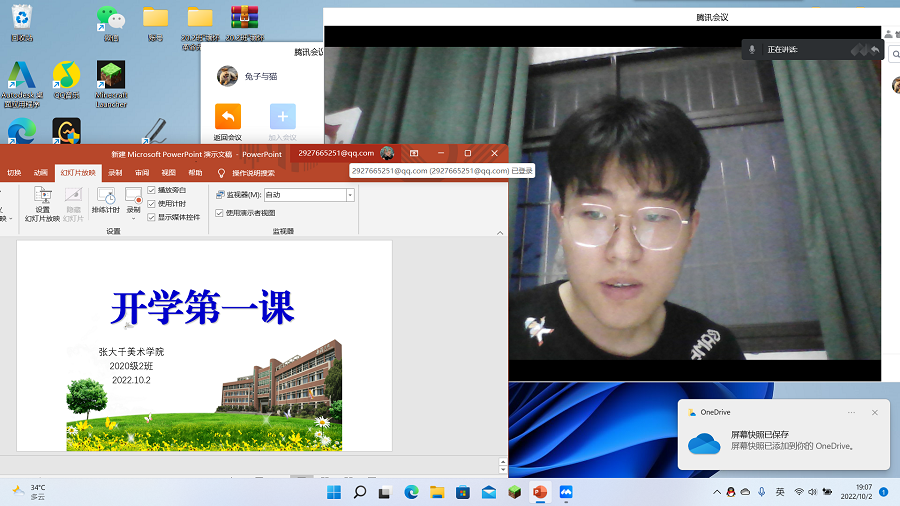This screenshot has height=506, width=900.
Task: Launch Minecraft Launcher shortcut
Action: (x=111, y=84)
